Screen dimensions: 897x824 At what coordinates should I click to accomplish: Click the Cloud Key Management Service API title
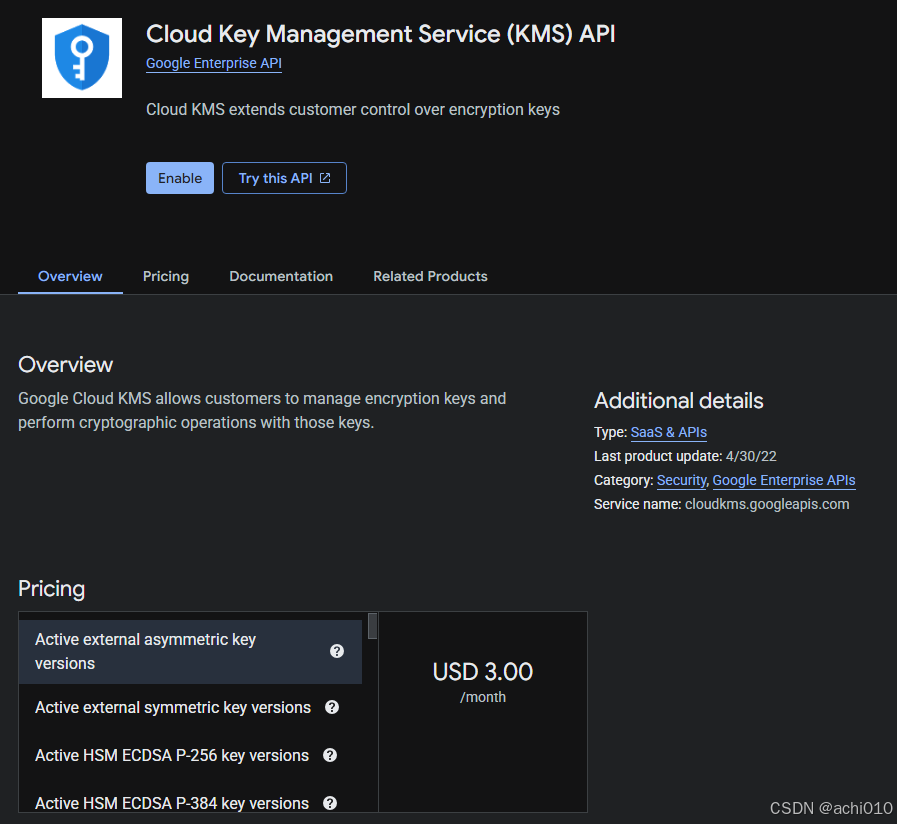click(x=380, y=34)
